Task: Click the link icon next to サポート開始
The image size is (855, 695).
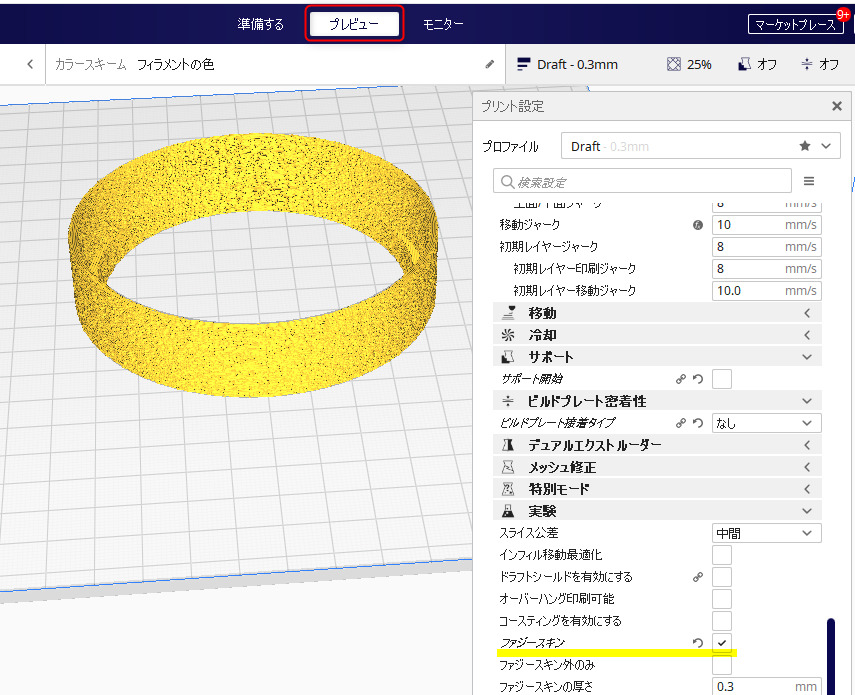Action: coord(681,379)
